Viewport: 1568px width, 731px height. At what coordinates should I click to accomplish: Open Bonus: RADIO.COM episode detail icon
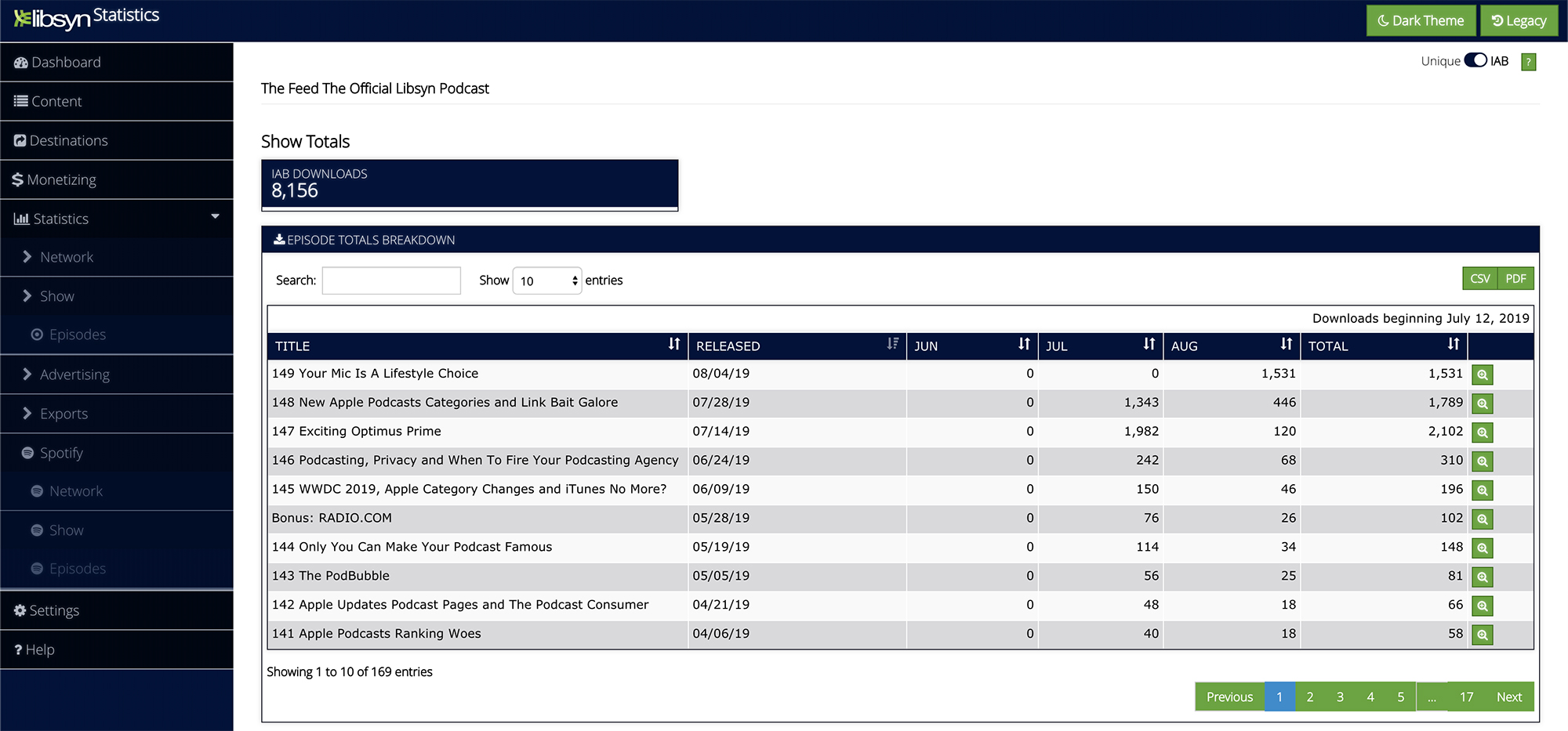tap(1482, 519)
